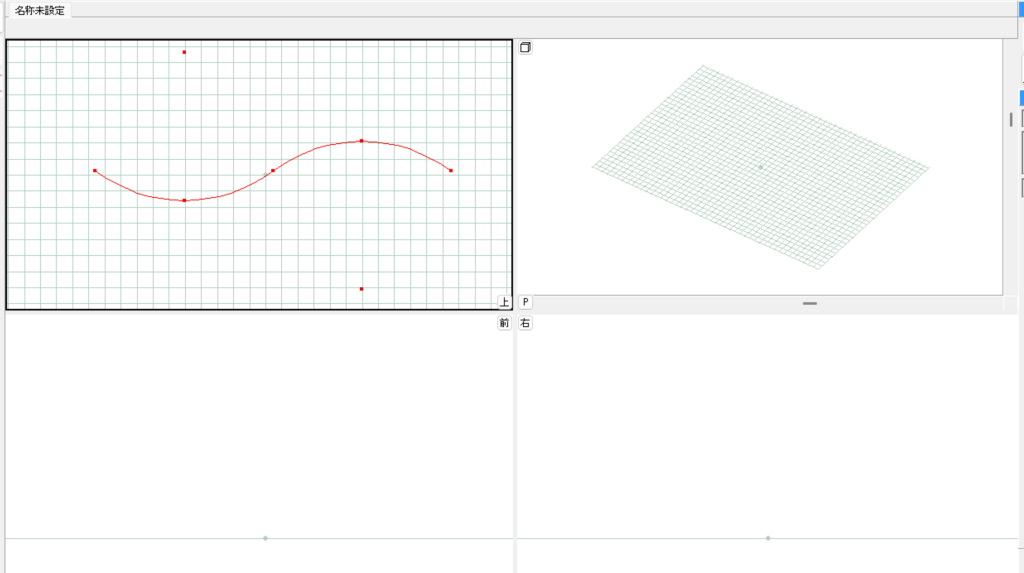Screen dimensions: 1024x573
Task: Click the red tangent handle above the curve
Action: coord(184,52)
